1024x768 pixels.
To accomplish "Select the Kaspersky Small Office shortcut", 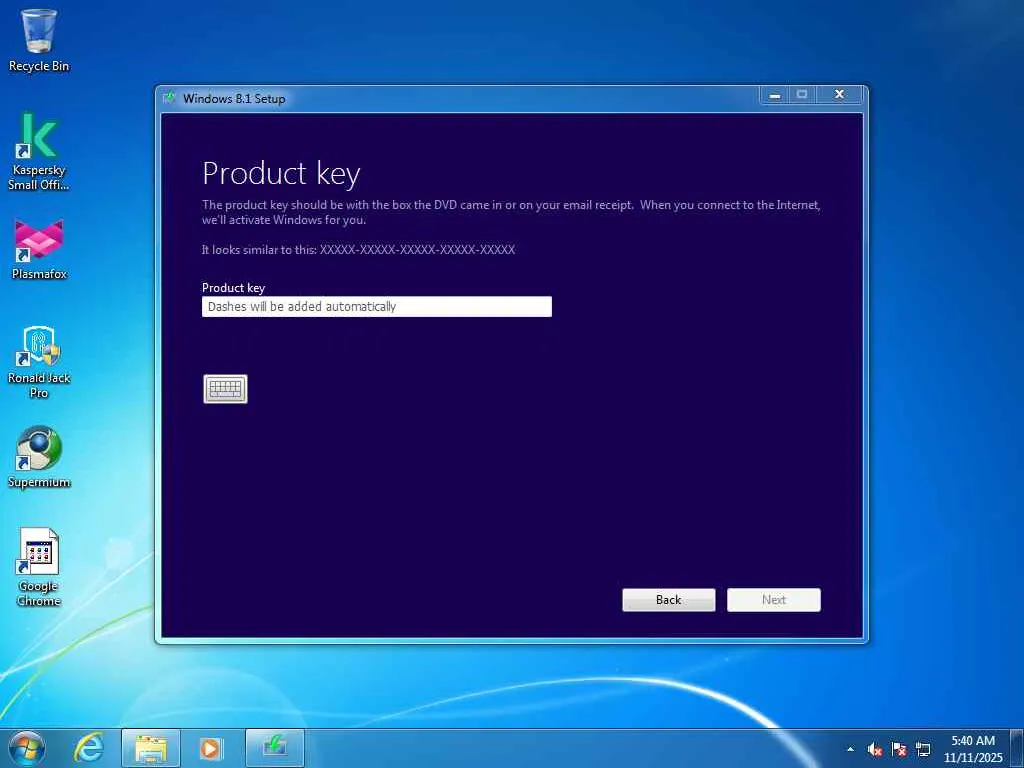I will [x=39, y=152].
